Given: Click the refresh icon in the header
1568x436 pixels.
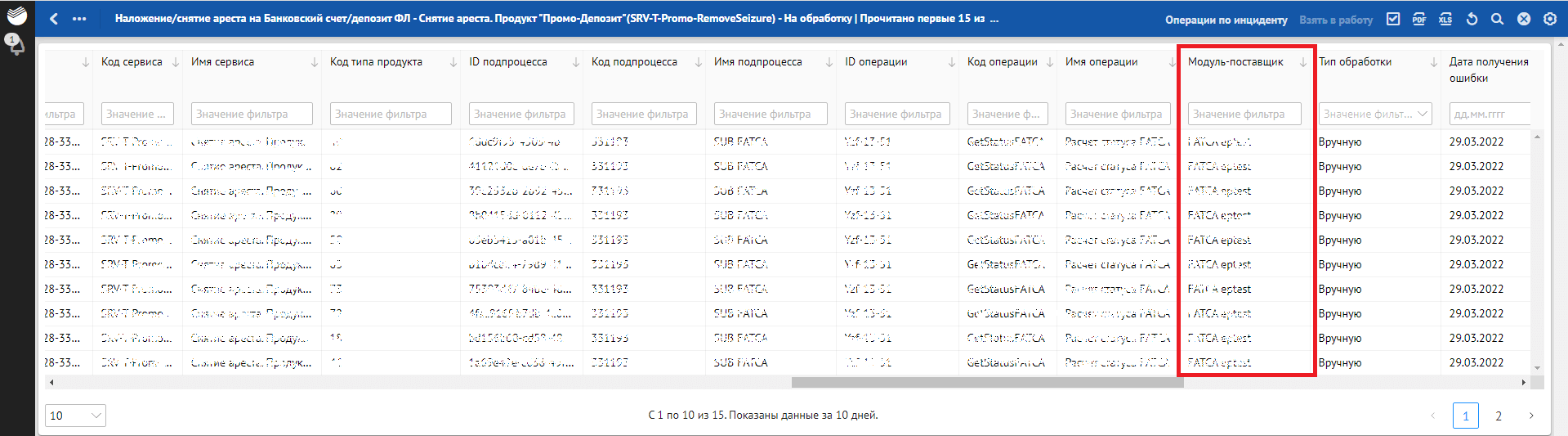Looking at the screenshot, I should pos(1472,19).
